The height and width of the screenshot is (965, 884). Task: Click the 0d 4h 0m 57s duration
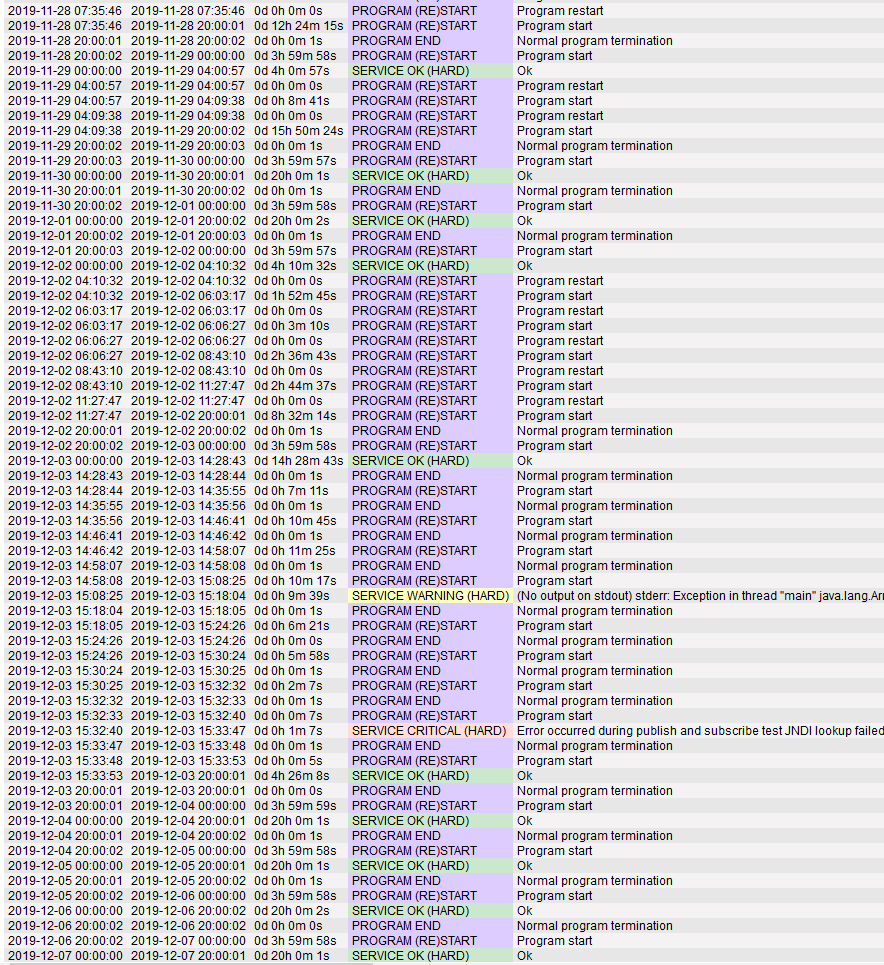click(x=292, y=71)
